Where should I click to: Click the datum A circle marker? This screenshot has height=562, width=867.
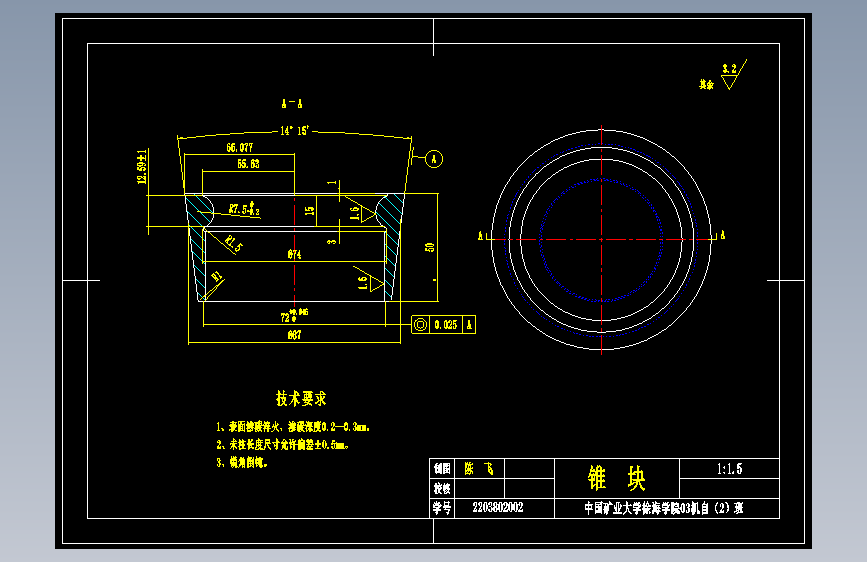tap(434, 159)
